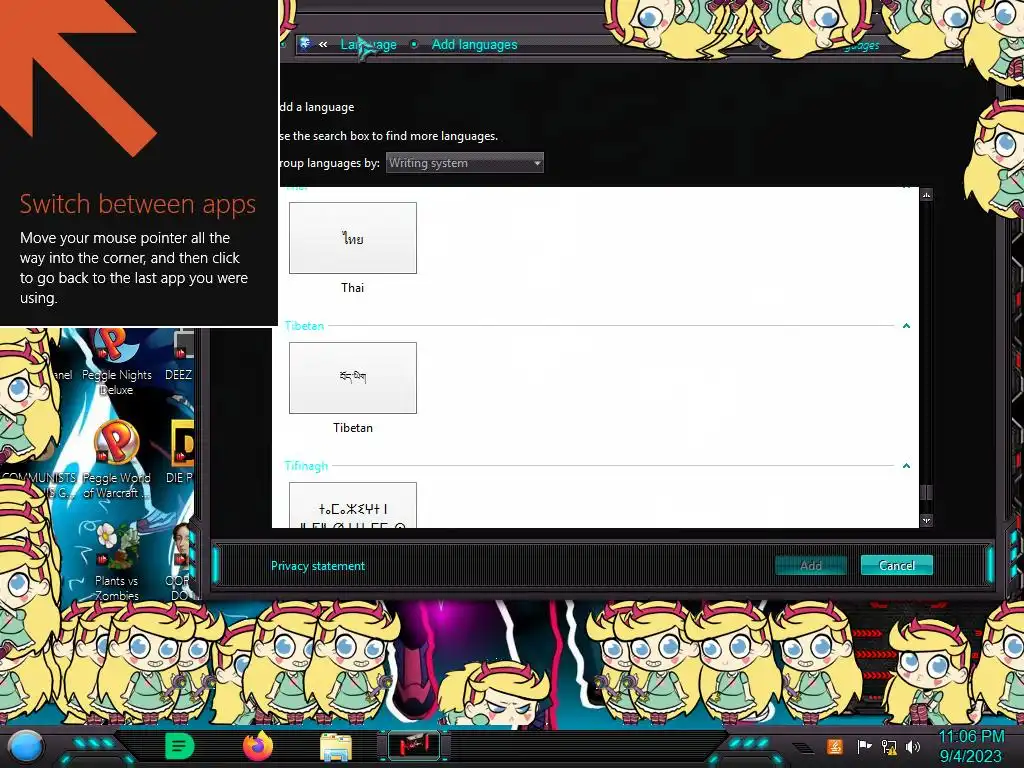1024x768 pixels.
Task: Click the Tifinagh group heading
Action: [306, 466]
